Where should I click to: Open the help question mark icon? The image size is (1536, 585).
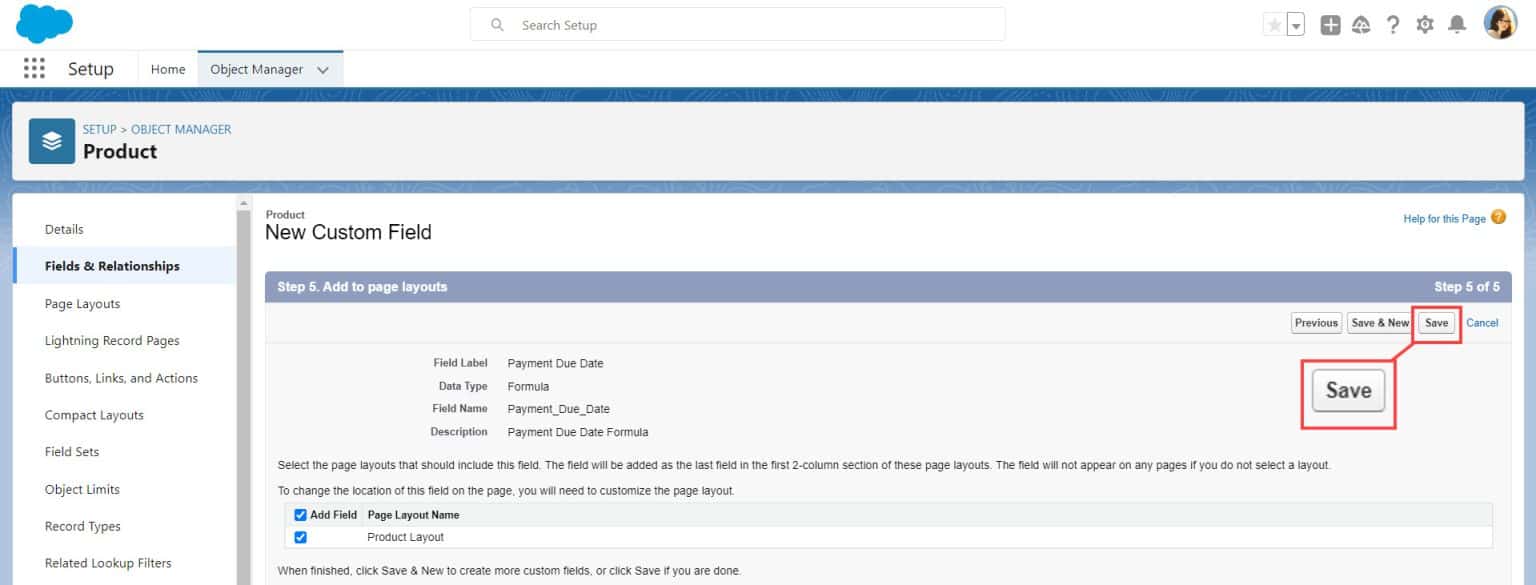tap(1393, 25)
